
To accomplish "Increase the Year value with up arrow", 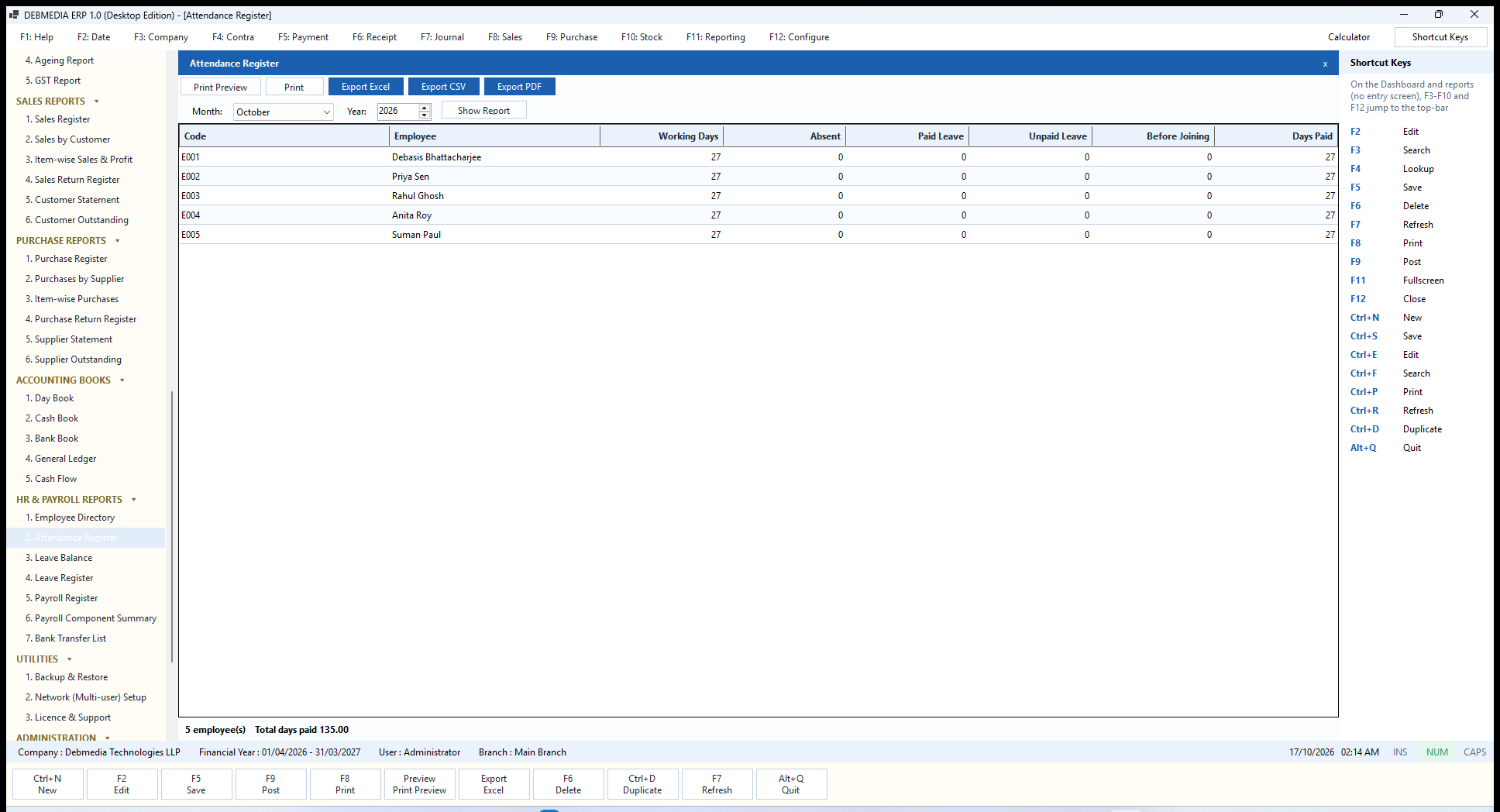I will click(424, 108).
